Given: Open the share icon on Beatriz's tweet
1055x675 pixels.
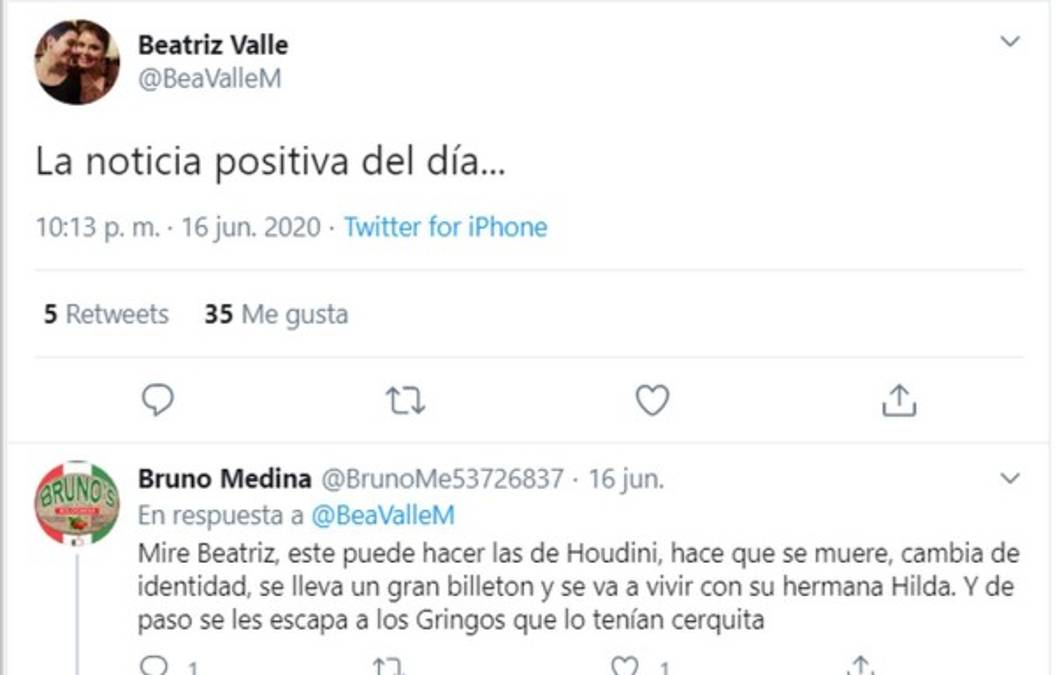Looking at the screenshot, I should tap(899, 401).
